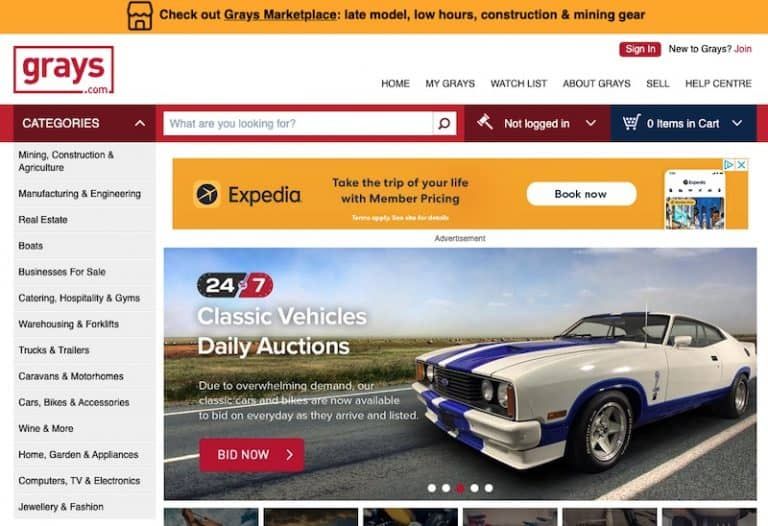Open the Watch List menu item
Screen dimensions: 768x526
pos(519,84)
